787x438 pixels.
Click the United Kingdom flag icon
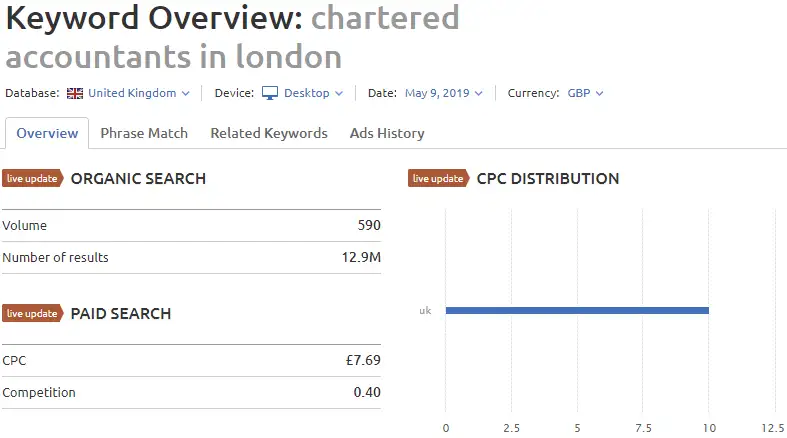click(x=75, y=93)
